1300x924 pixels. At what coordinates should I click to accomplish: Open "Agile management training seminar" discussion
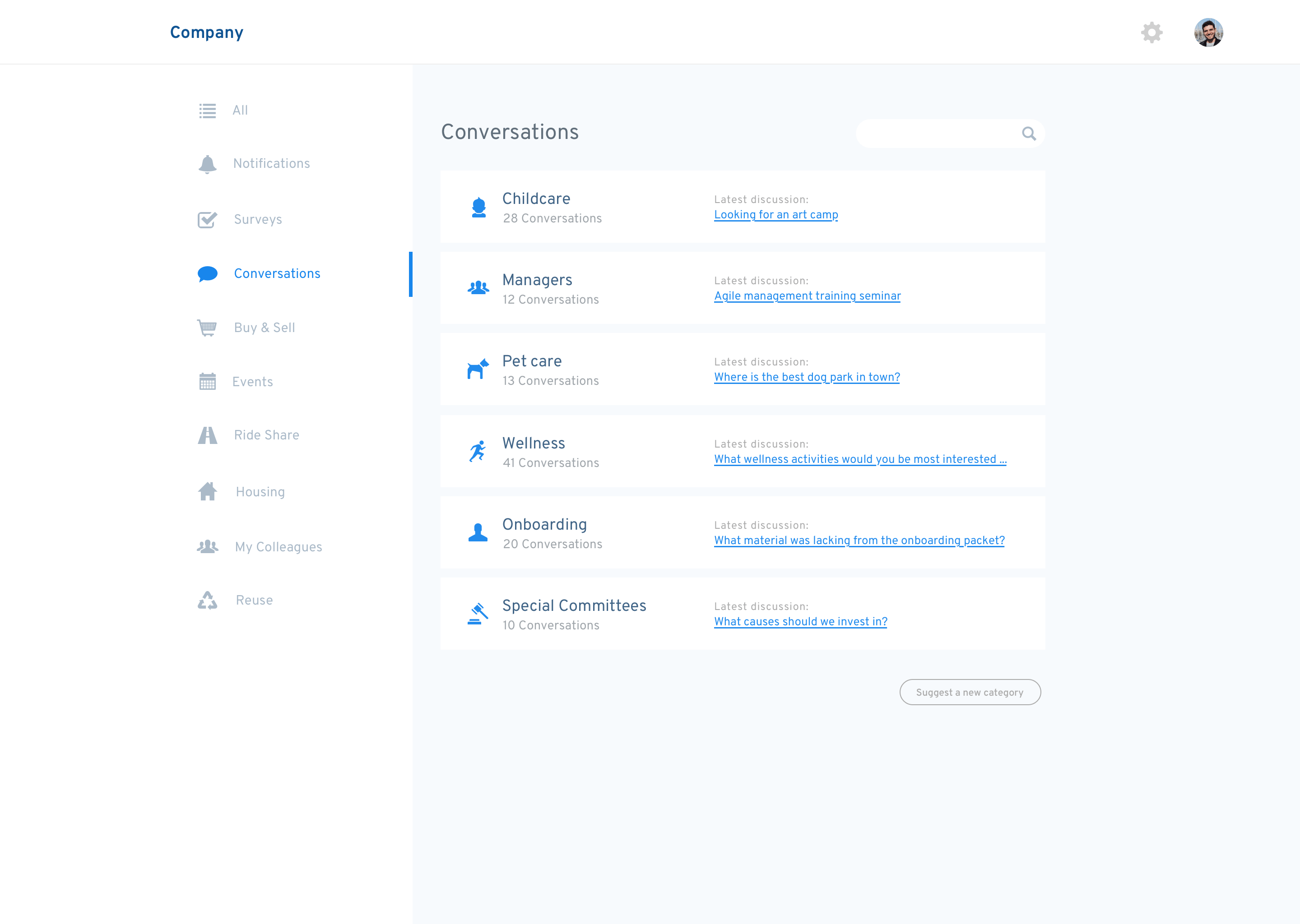coord(807,296)
